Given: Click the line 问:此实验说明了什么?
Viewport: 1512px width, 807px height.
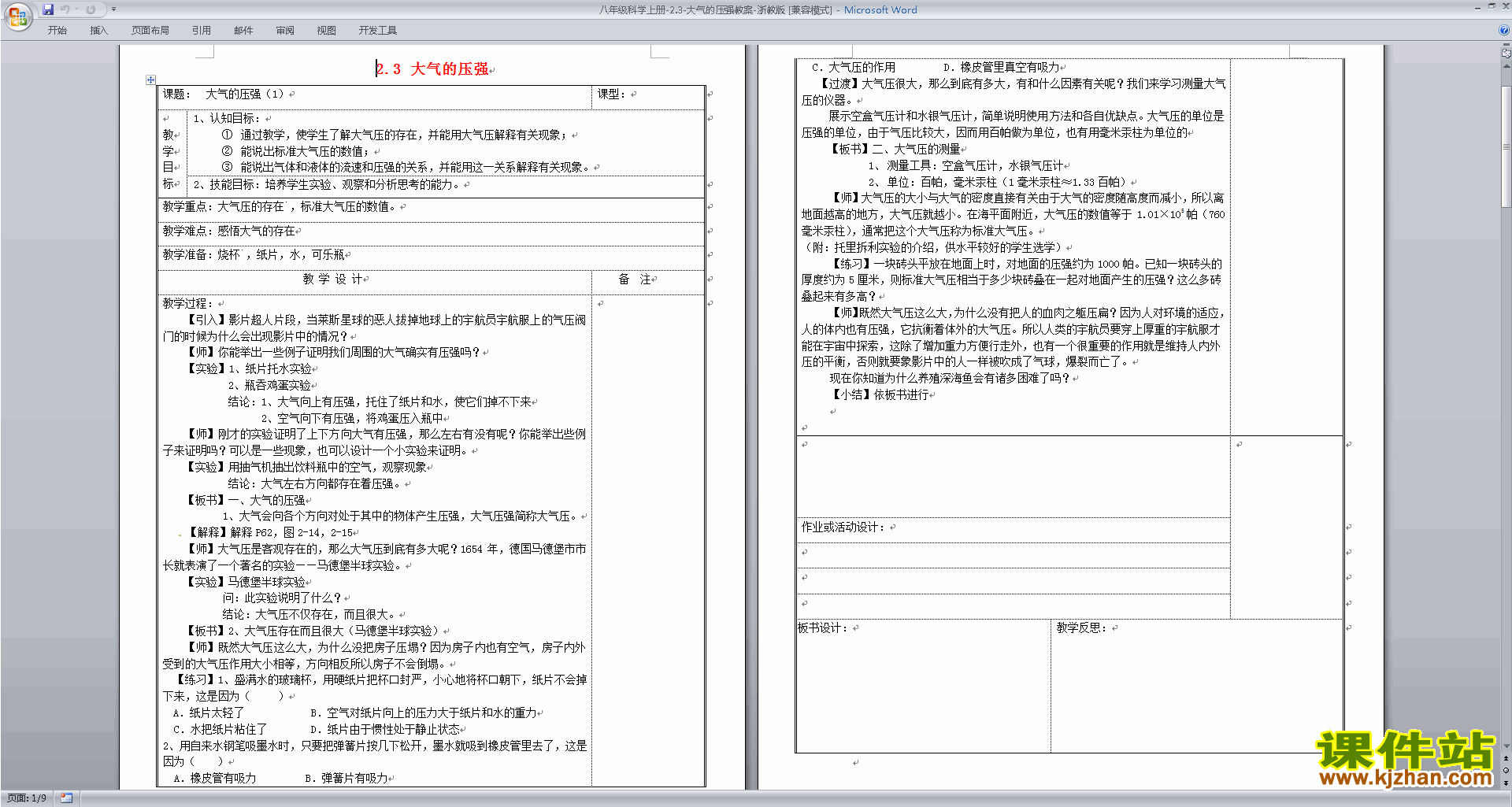Looking at the screenshot, I should 283,598.
